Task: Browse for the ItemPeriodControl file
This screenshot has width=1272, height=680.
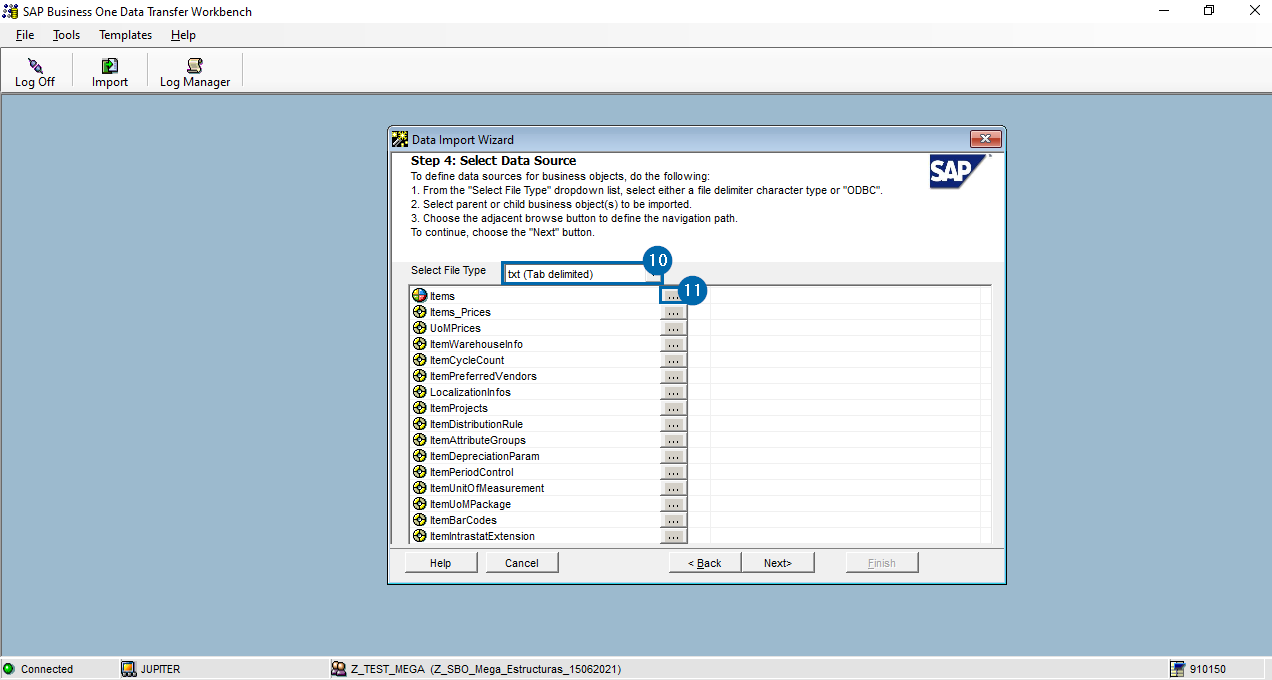Action: tap(673, 472)
